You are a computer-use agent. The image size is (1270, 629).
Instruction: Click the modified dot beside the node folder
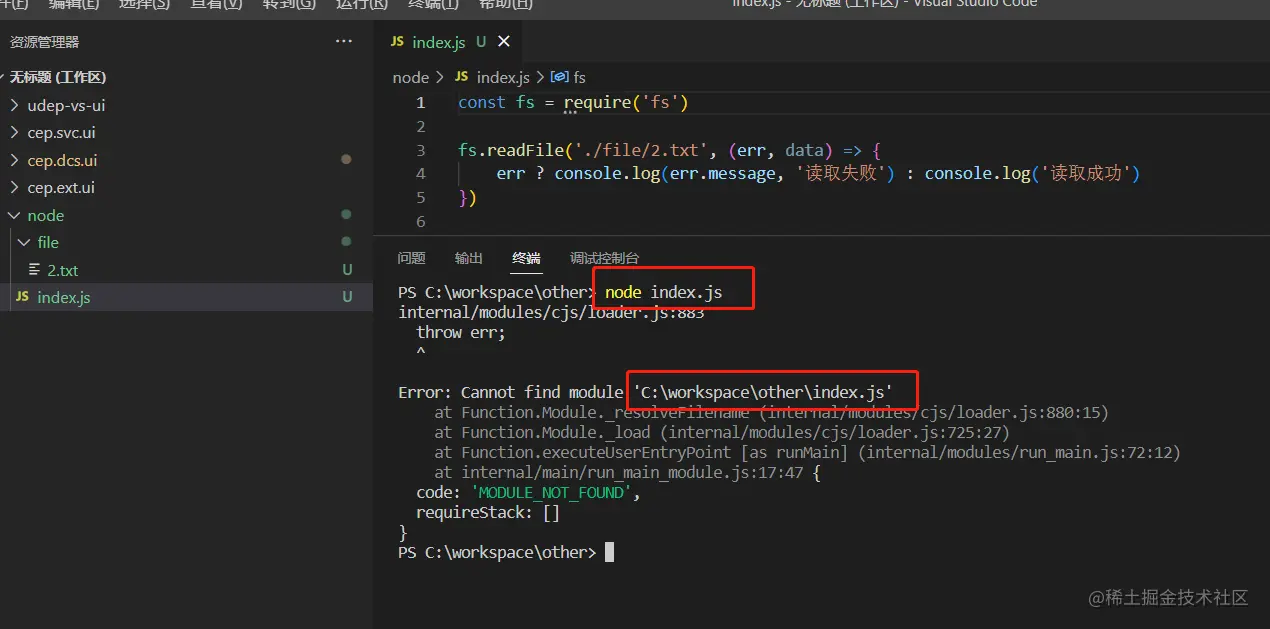pyautogui.click(x=346, y=214)
